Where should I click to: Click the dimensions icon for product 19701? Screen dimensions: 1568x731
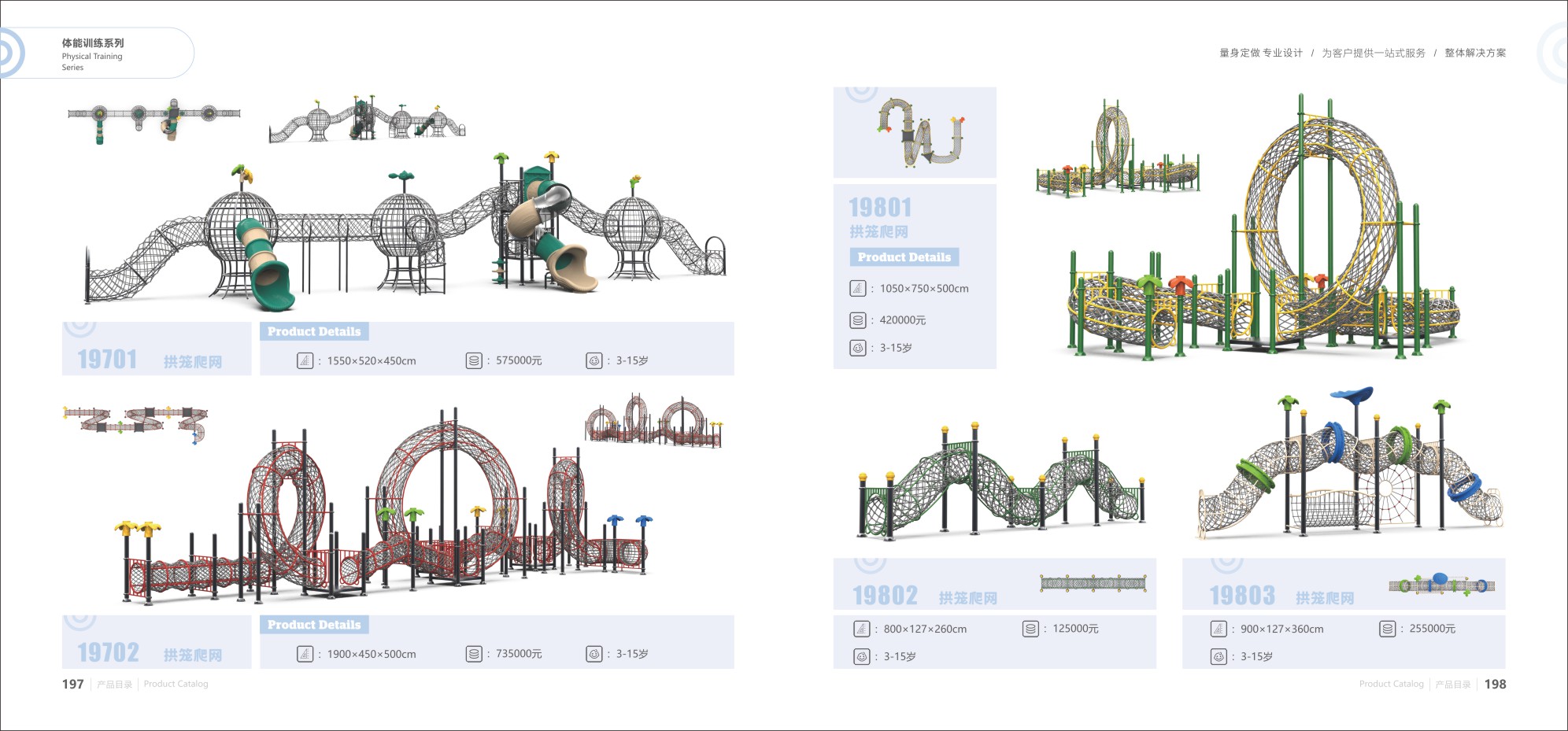[x=305, y=361]
